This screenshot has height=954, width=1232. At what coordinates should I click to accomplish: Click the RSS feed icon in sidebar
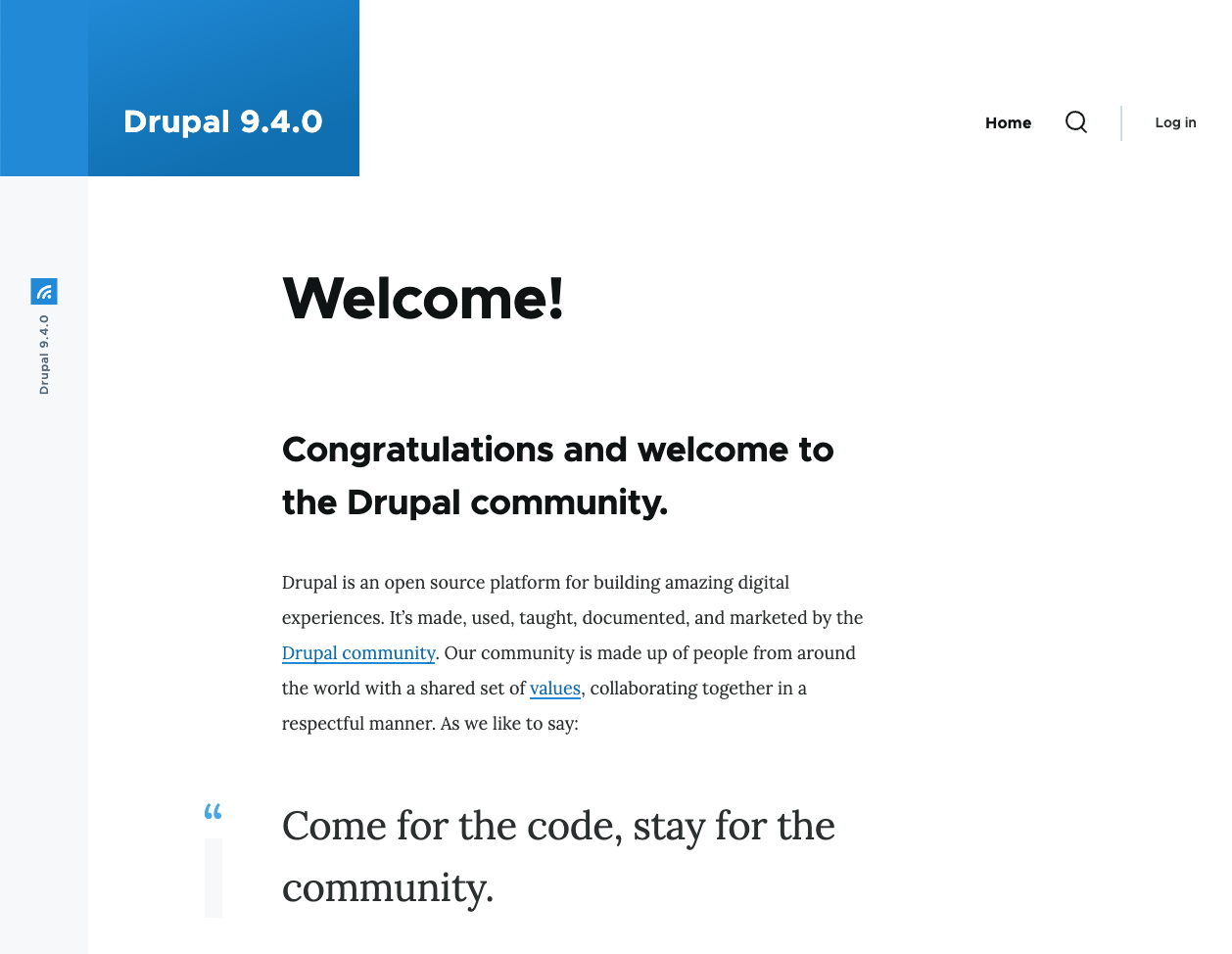pos(44,291)
